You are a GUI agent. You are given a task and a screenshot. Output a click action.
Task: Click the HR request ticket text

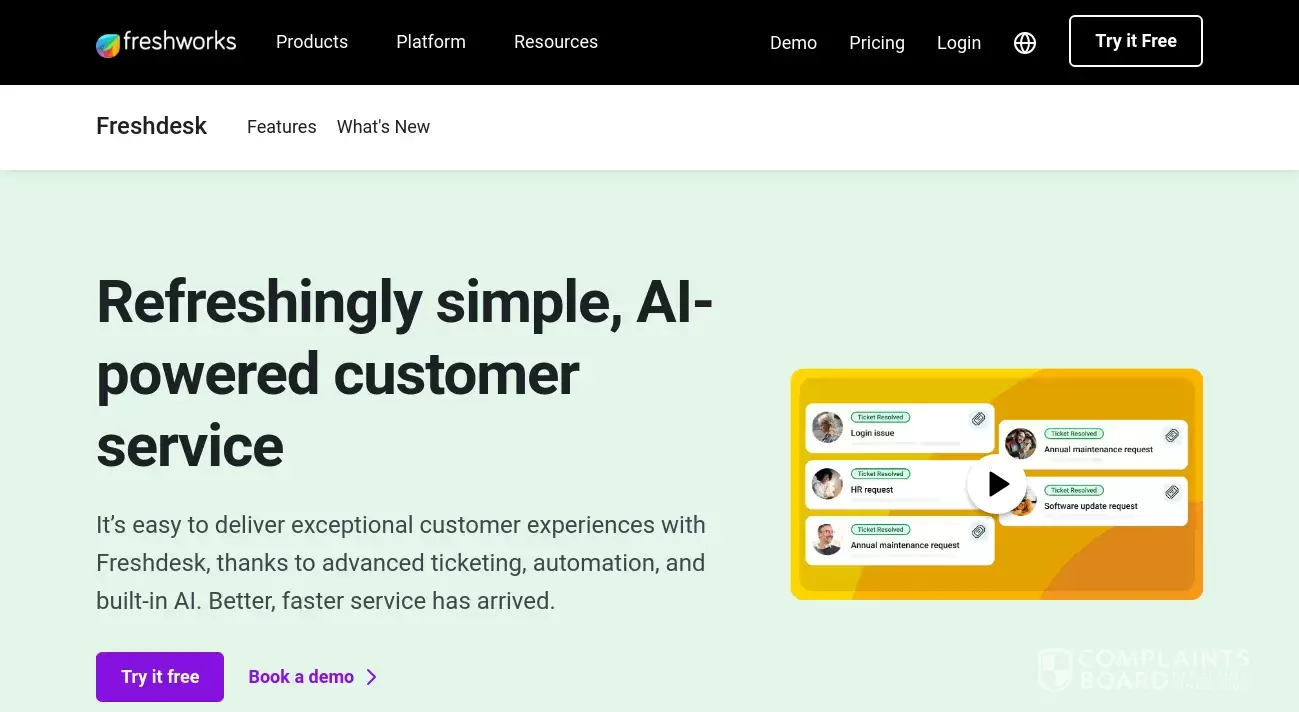pyautogui.click(x=872, y=490)
